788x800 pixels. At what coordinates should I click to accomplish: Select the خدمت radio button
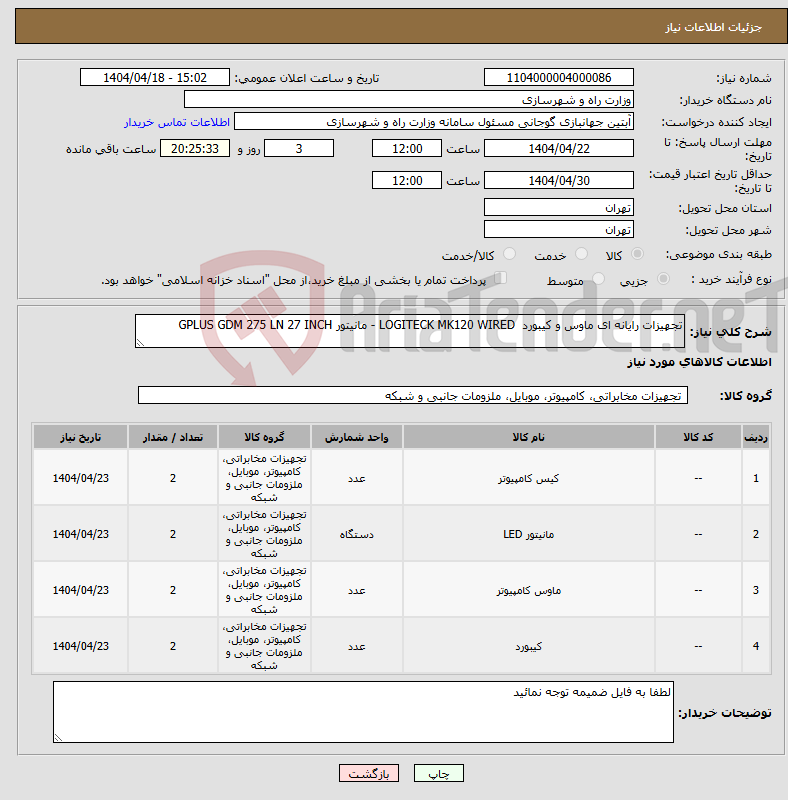point(581,254)
